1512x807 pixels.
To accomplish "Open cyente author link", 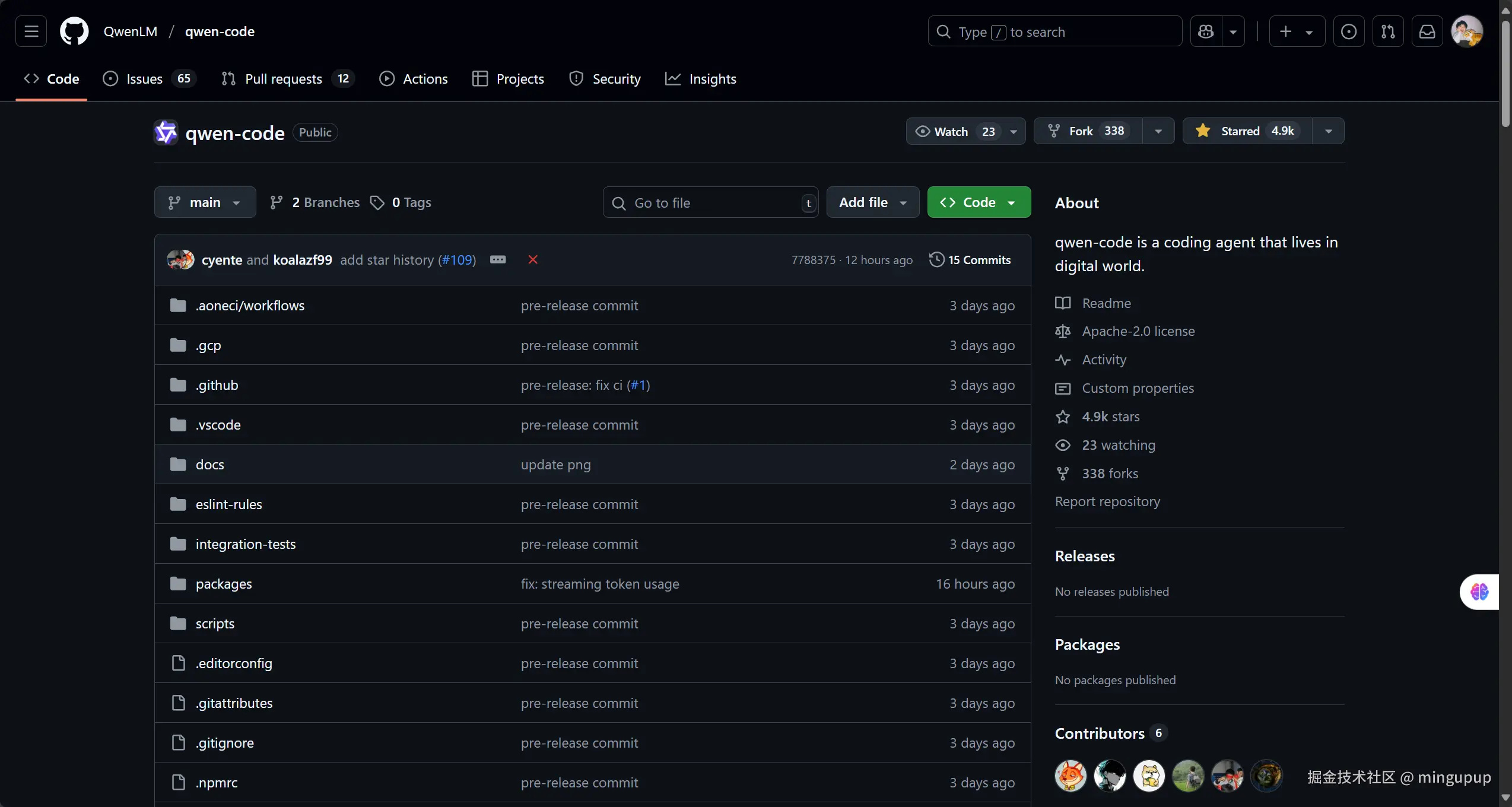I will coord(222,260).
